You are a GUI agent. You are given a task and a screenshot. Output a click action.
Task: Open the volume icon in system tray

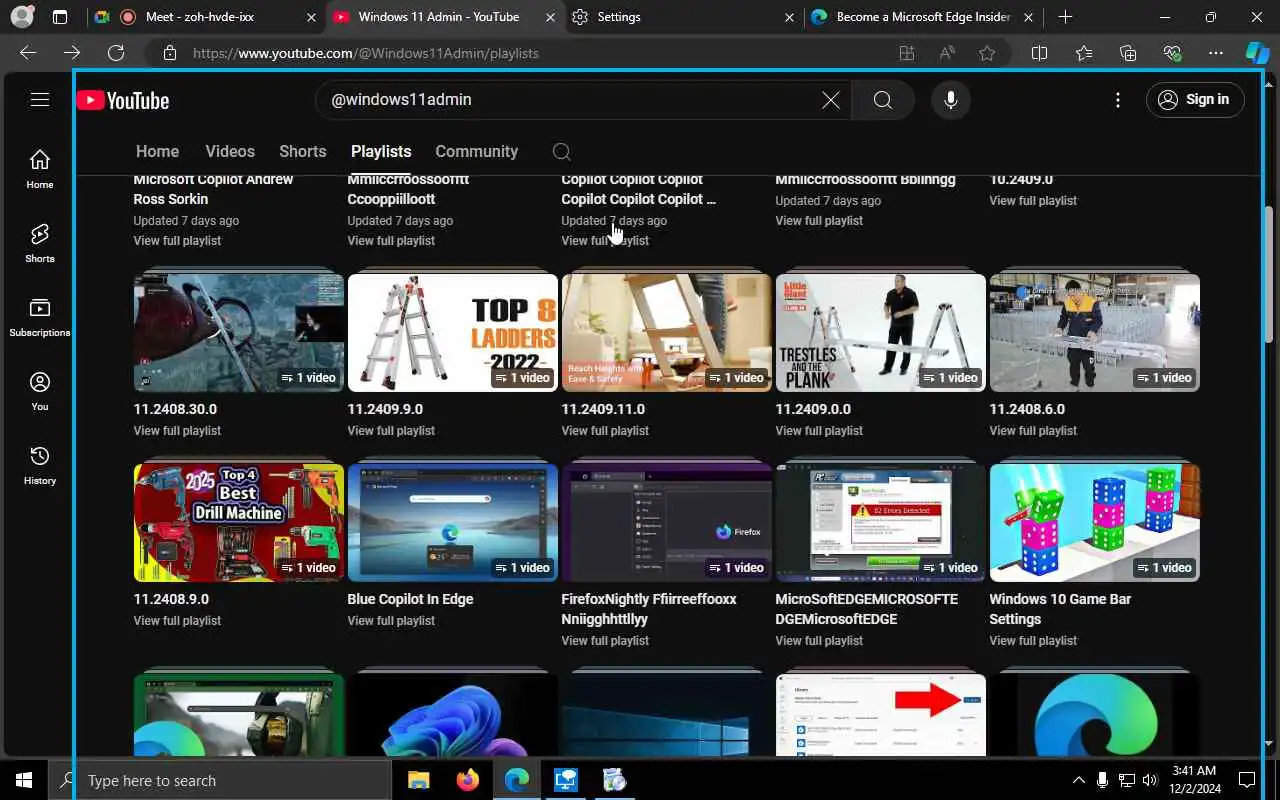click(1149, 780)
